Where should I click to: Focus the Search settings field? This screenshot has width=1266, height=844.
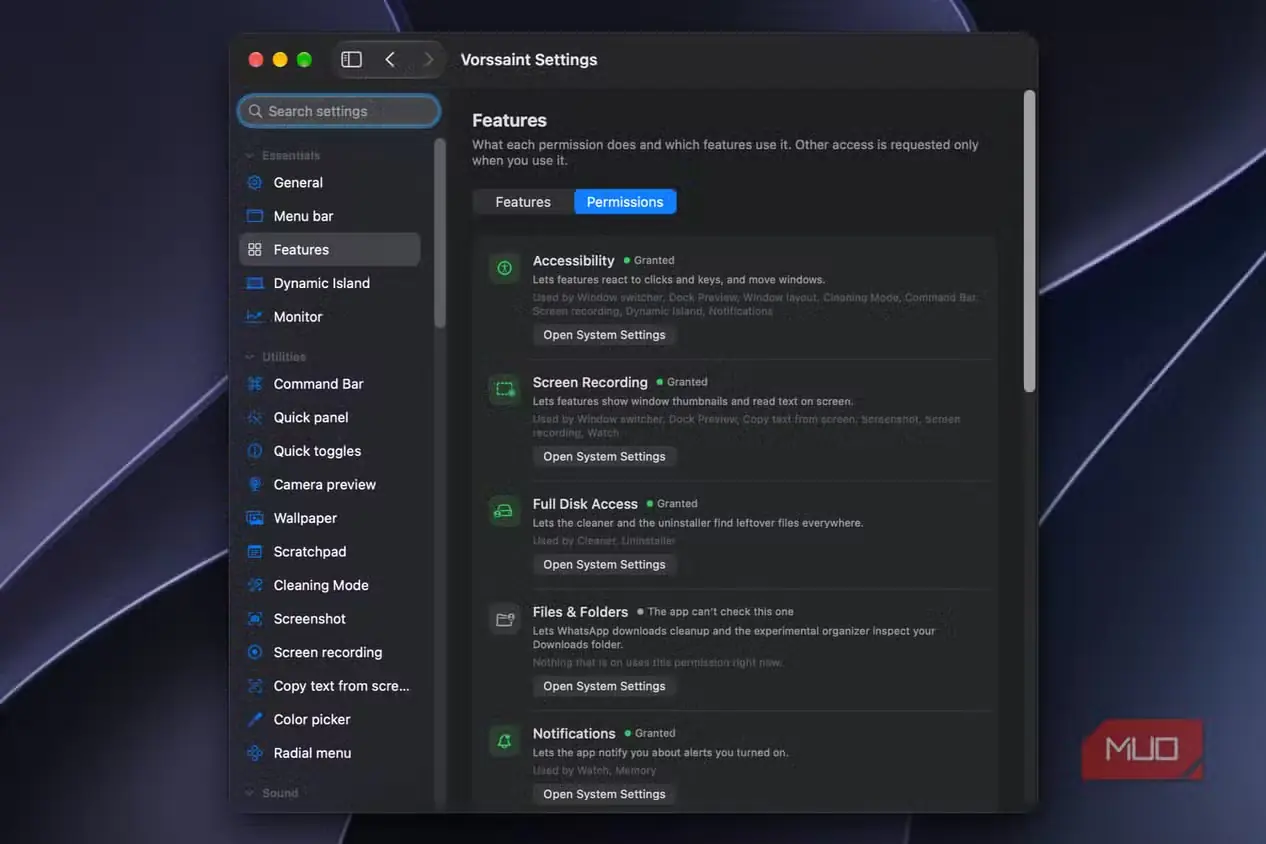pos(339,111)
